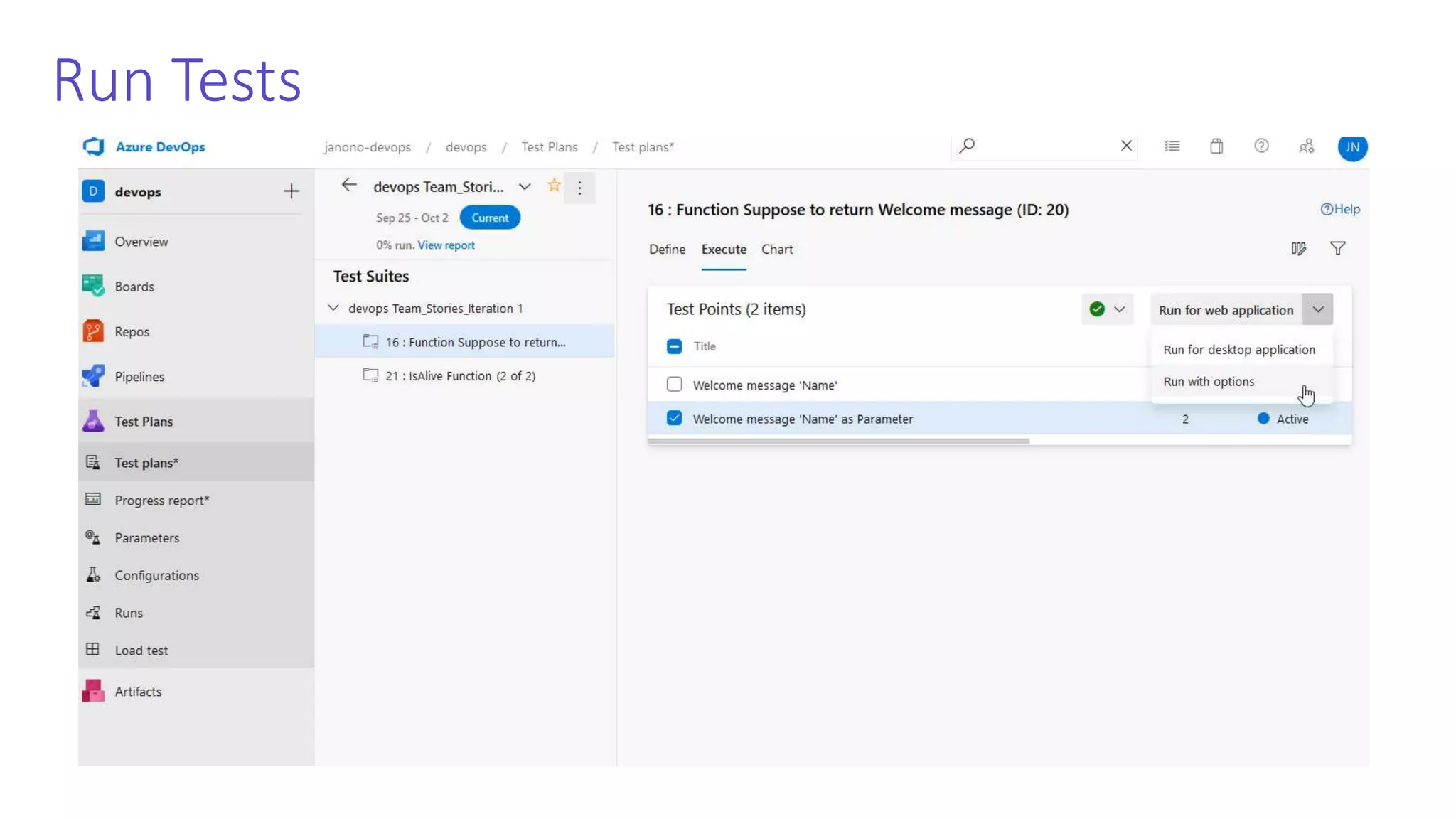Check the Welcome message 'Name' checkbox
Image resolution: width=1456 pixels, height=819 pixels.
(674, 385)
